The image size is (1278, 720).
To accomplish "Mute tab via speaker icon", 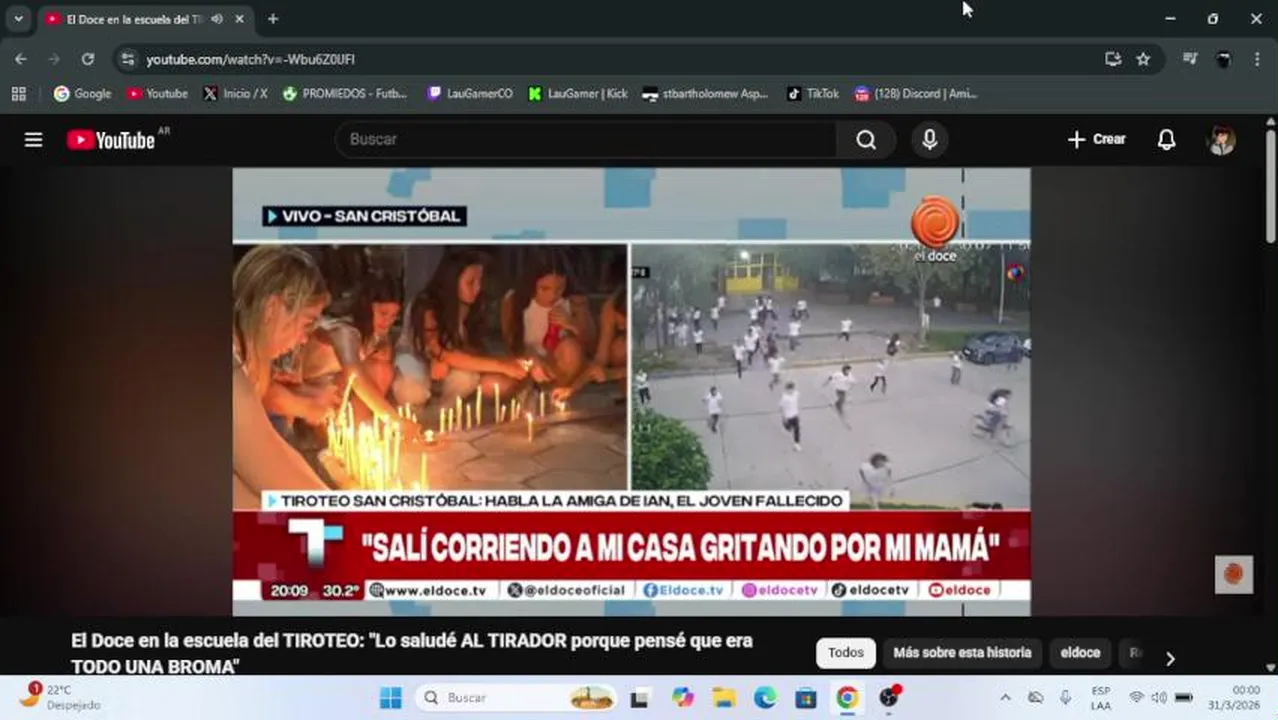I will pyautogui.click(x=217, y=19).
